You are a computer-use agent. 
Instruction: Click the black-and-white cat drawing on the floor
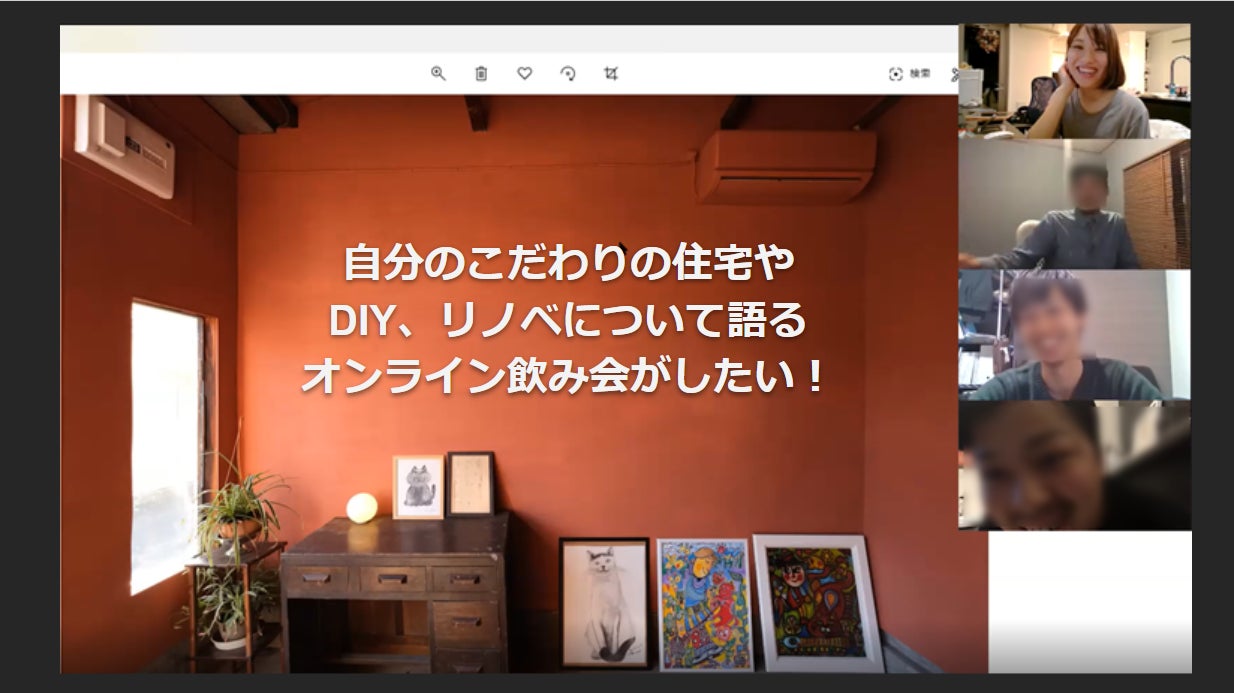coord(604,602)
